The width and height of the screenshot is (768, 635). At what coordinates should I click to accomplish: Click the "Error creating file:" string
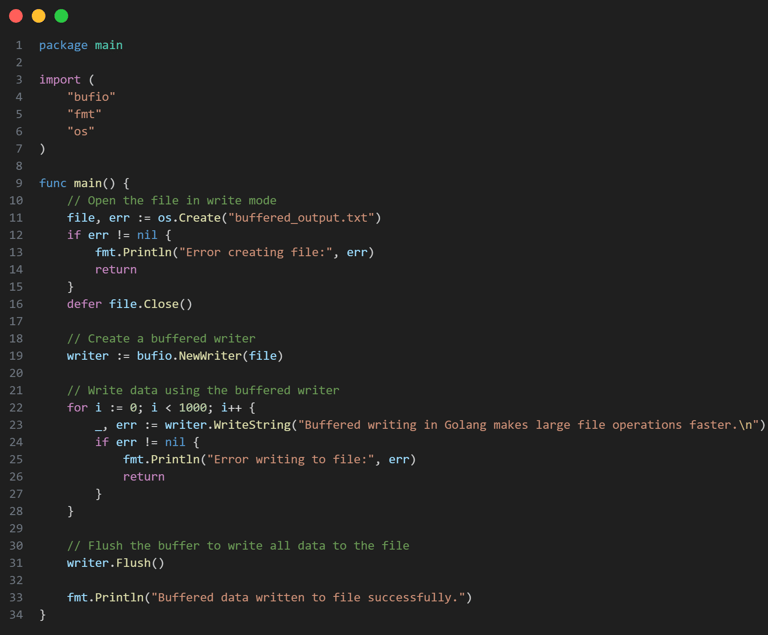[256, 252]
